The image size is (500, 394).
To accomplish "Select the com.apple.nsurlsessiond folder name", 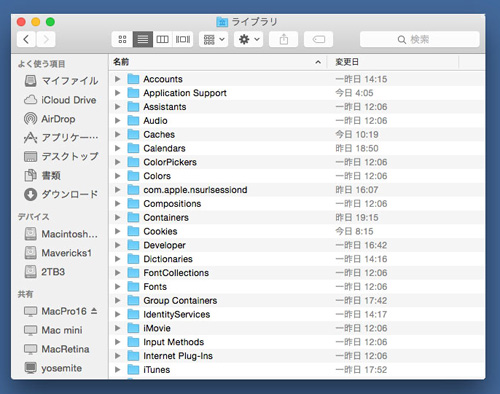I will pyautogui.click(x=195, y=190).
